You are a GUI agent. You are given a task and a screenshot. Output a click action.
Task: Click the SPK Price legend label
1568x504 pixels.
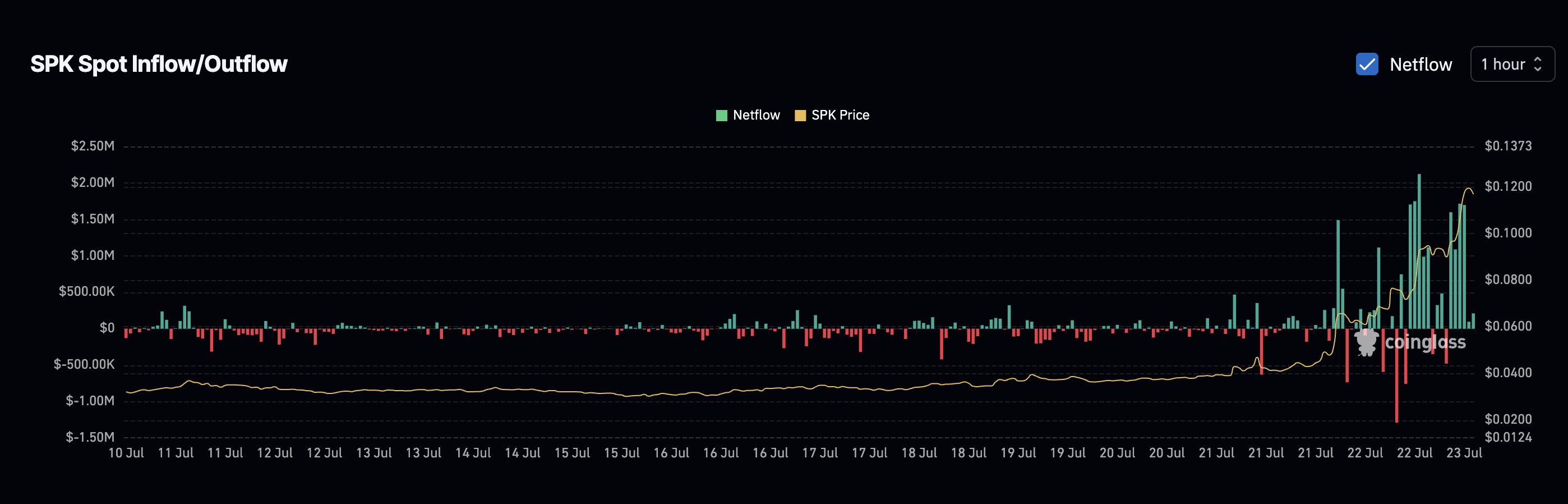840,115
